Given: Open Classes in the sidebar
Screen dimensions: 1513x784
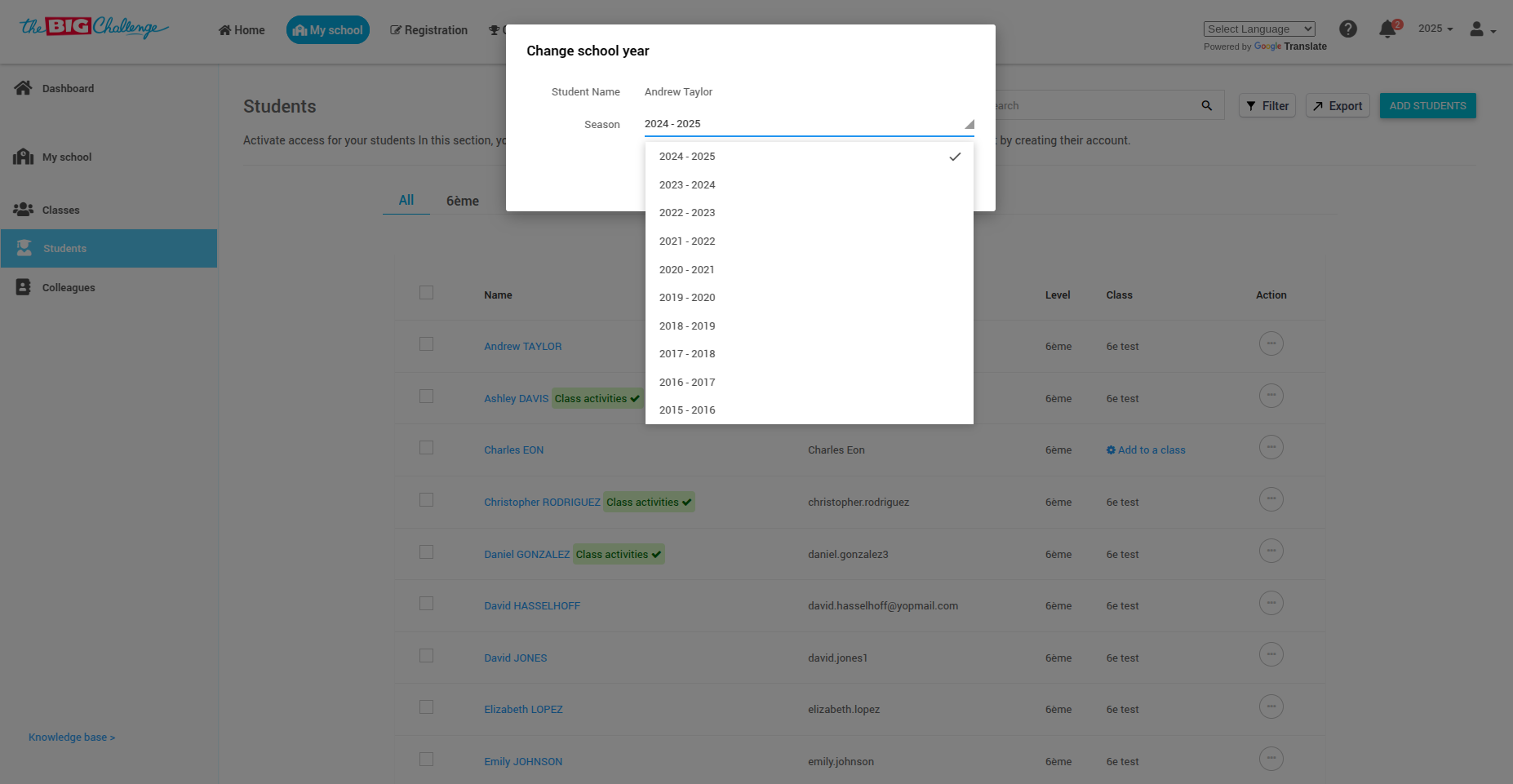Looking at the screenshot, I should pyautogui.click(x=60, y=210).
